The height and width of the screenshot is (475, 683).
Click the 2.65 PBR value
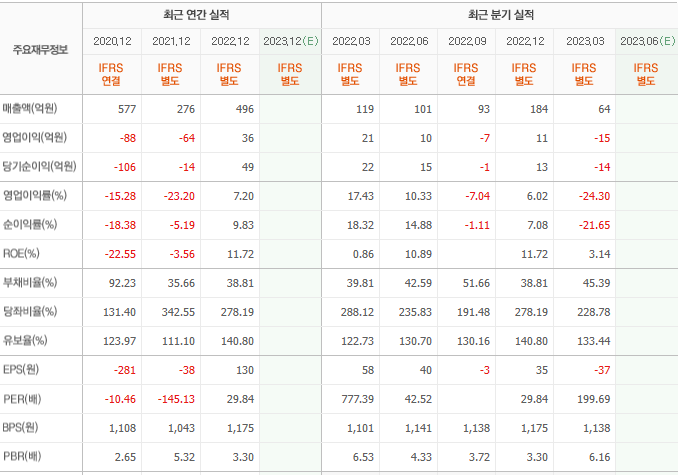pos(125,457)
